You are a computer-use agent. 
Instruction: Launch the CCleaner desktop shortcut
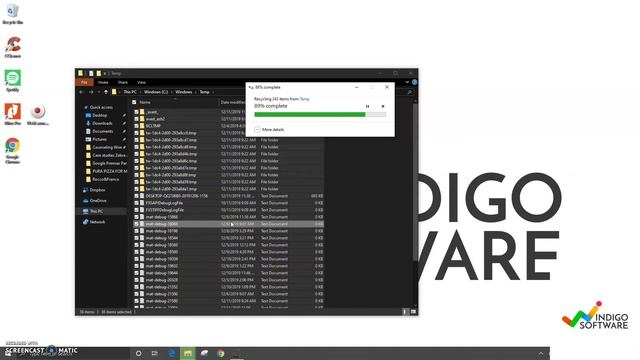tap(13, 47)
